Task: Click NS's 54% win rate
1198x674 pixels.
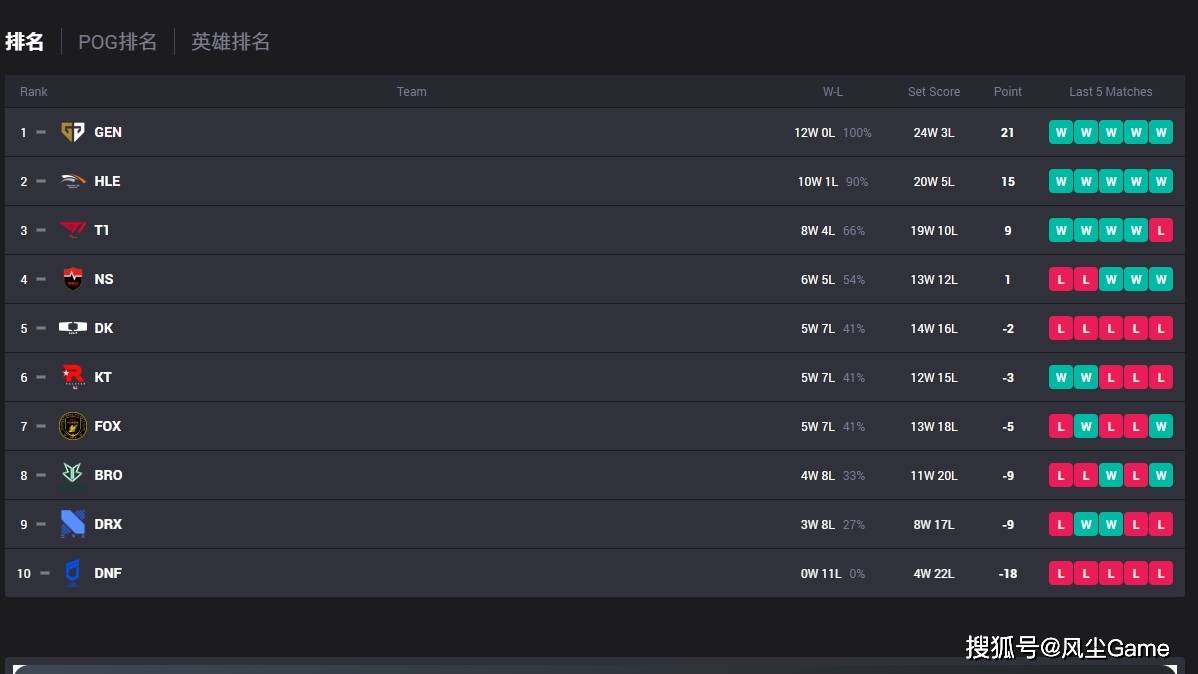Action: coord(854,279)
